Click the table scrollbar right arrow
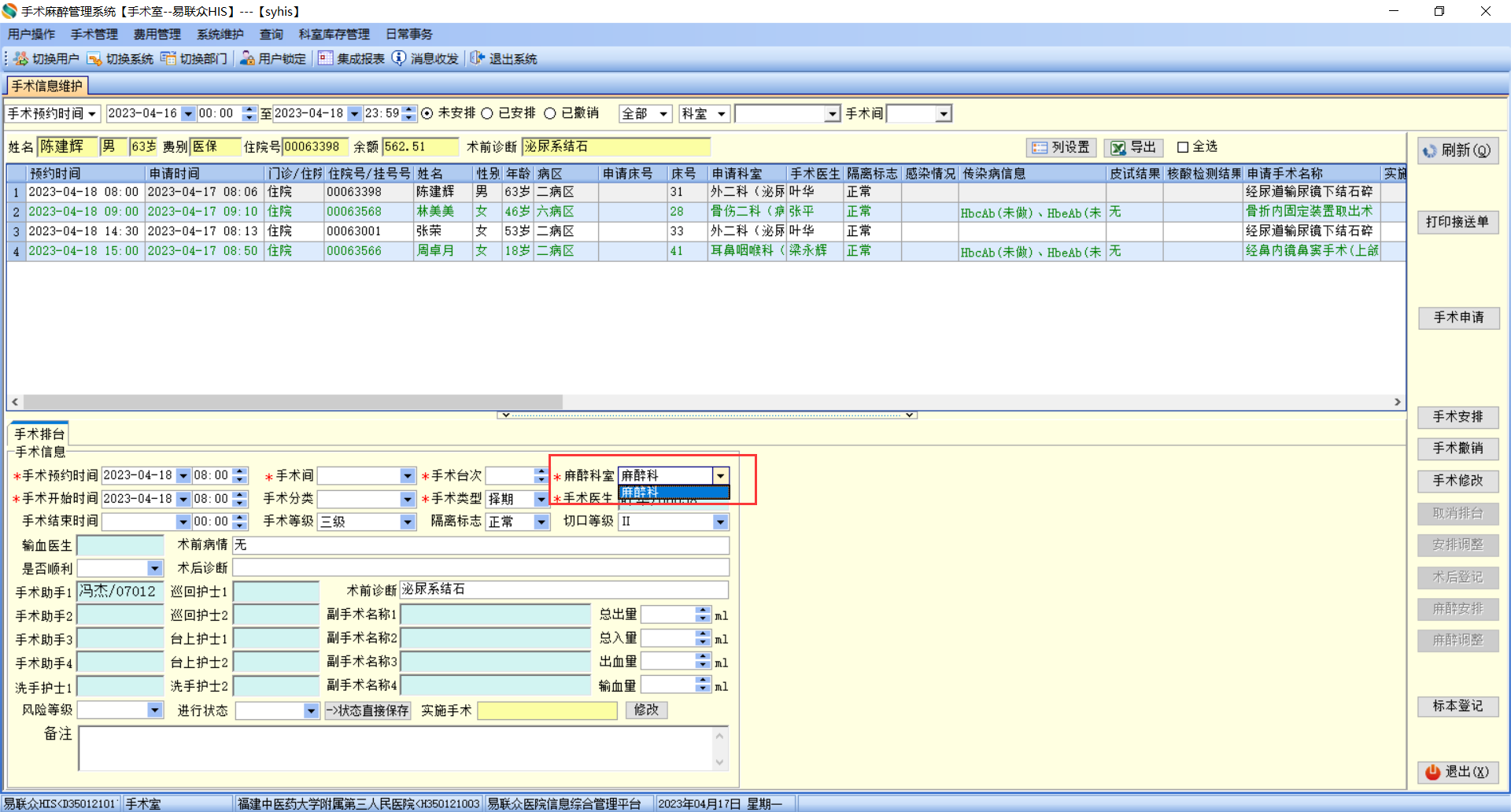This screenshot has width=1511, height=812. coord(1398,402)
